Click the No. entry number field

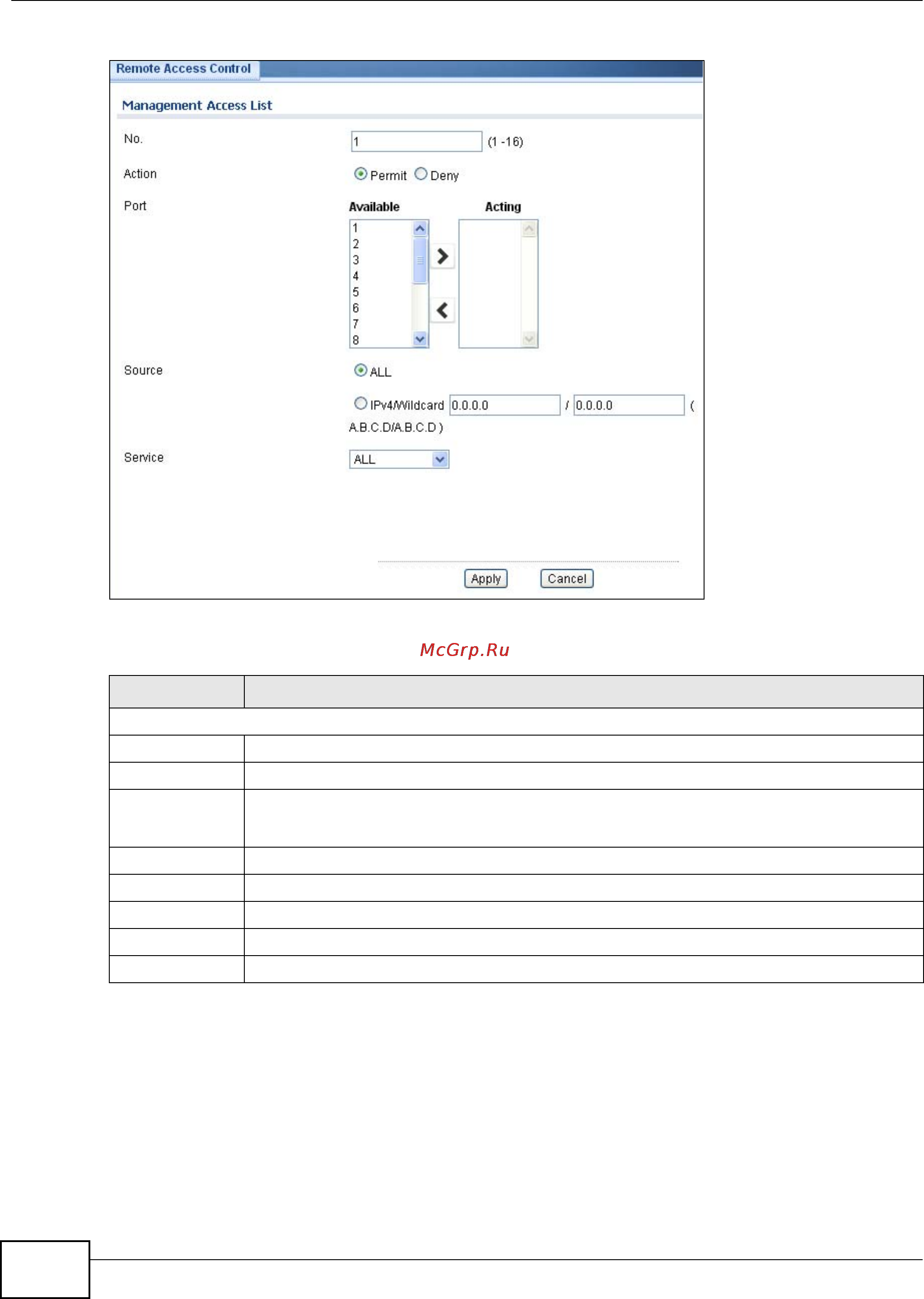(x=416, y=142)
